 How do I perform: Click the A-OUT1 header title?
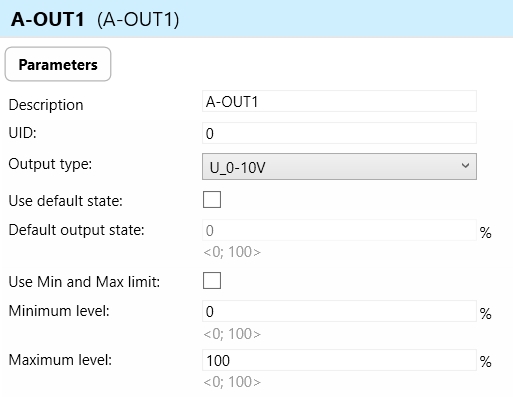coord(48,19)
